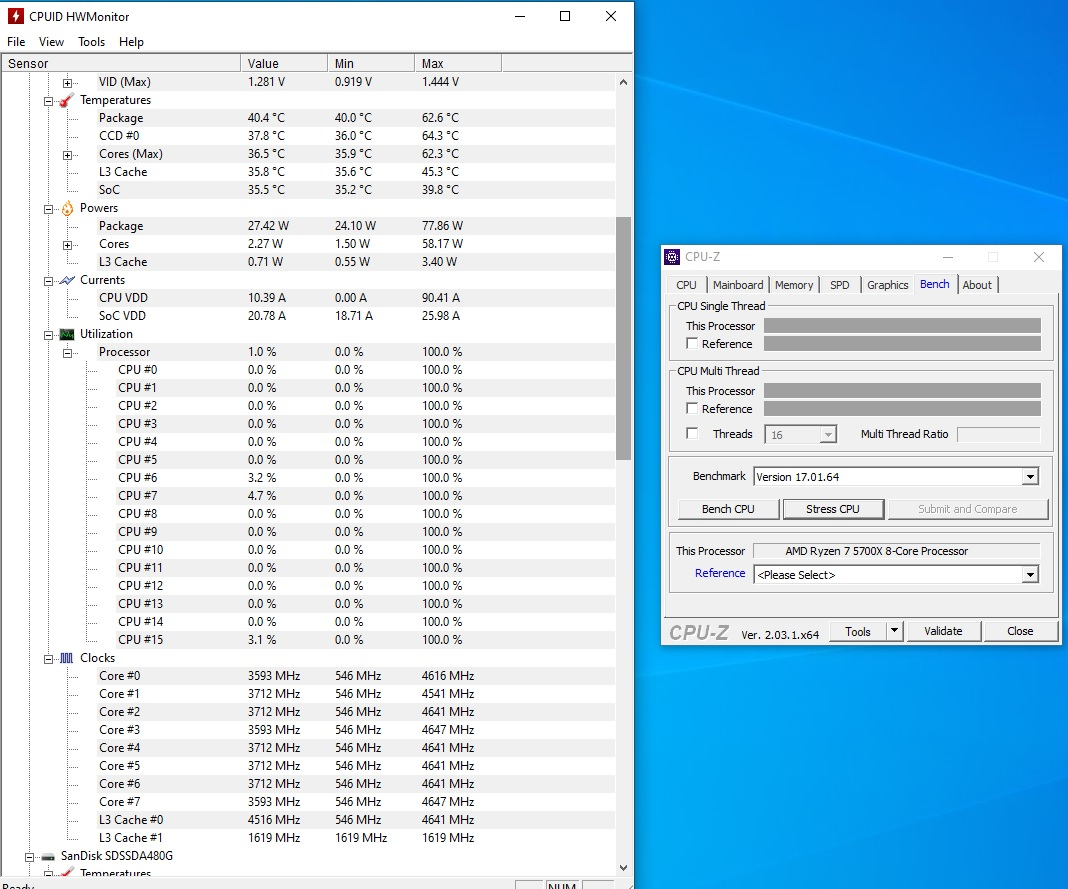The image size is (1068, 889).
Task: Click the Value column header
Action: [x=284, y=63]
